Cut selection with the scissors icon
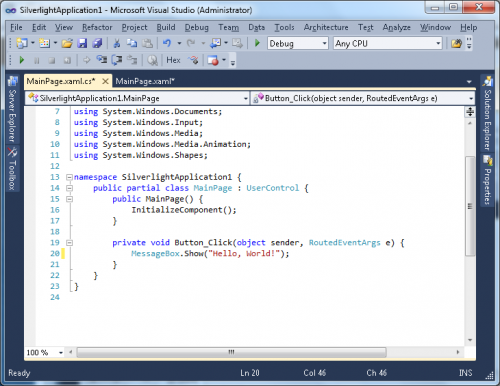Image resolution: width=500 pixels, height=386 pixels. tap(117, 43)
